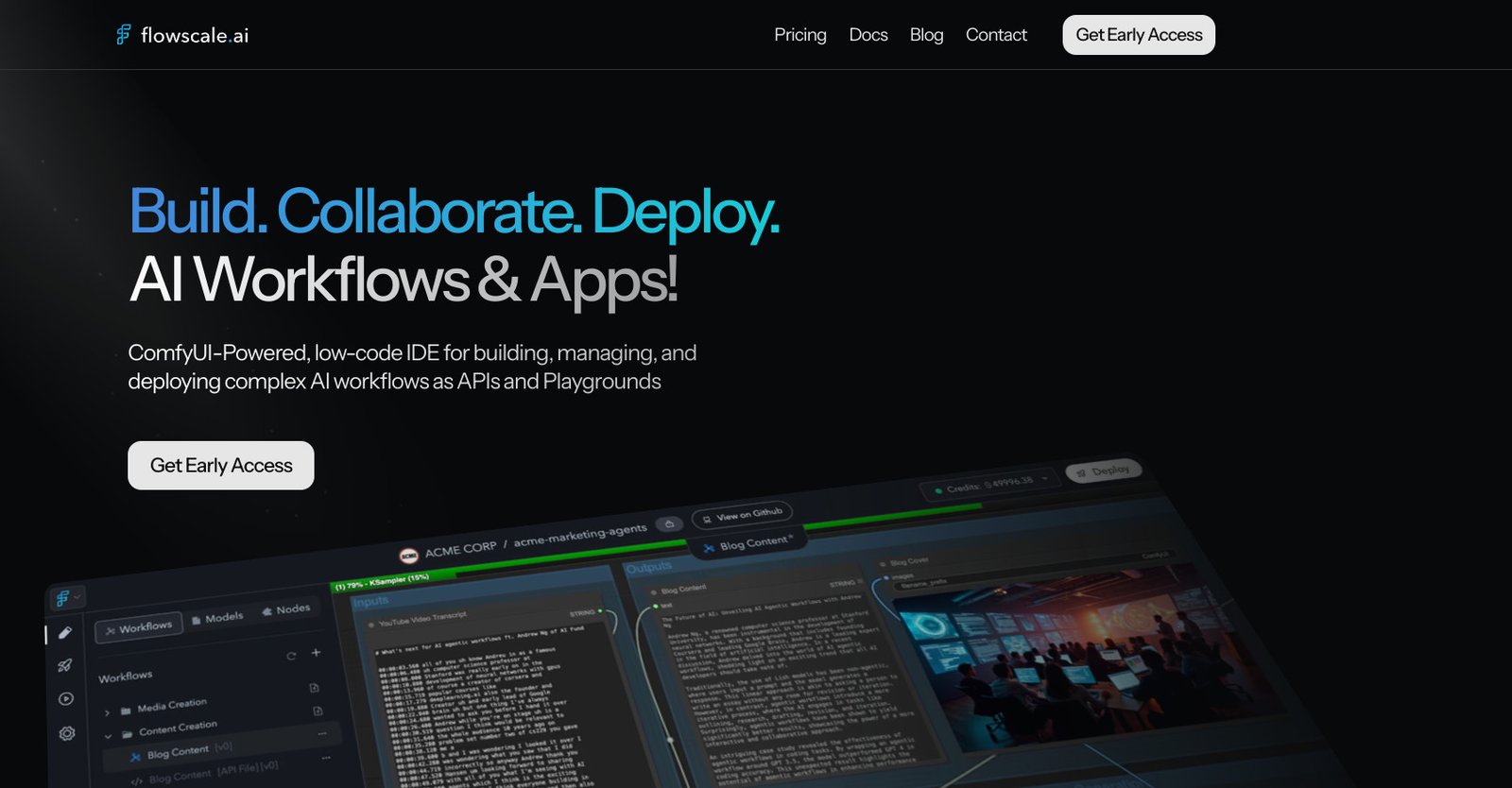
Task: Click the Outputs group label
Action: click(649, 567)
